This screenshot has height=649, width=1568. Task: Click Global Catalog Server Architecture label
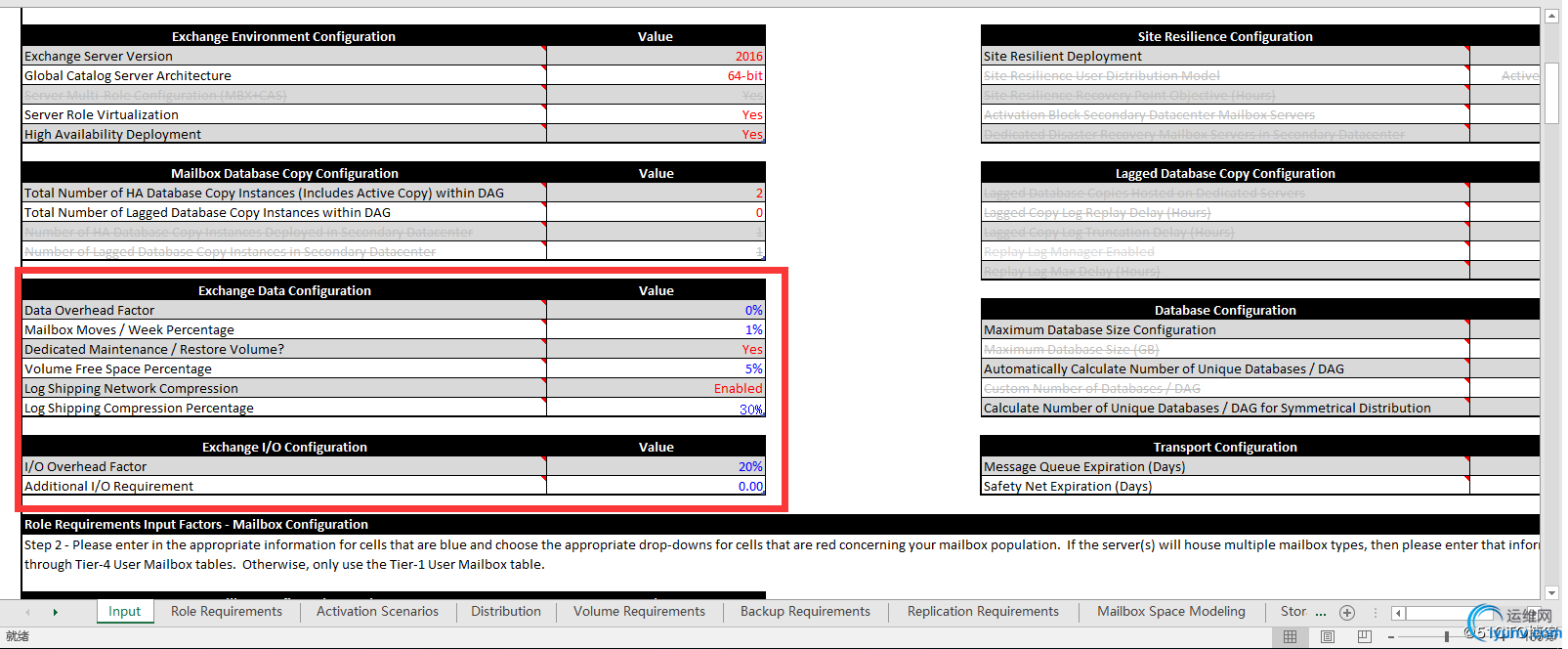pyautogui.click(x=128, y=76)
